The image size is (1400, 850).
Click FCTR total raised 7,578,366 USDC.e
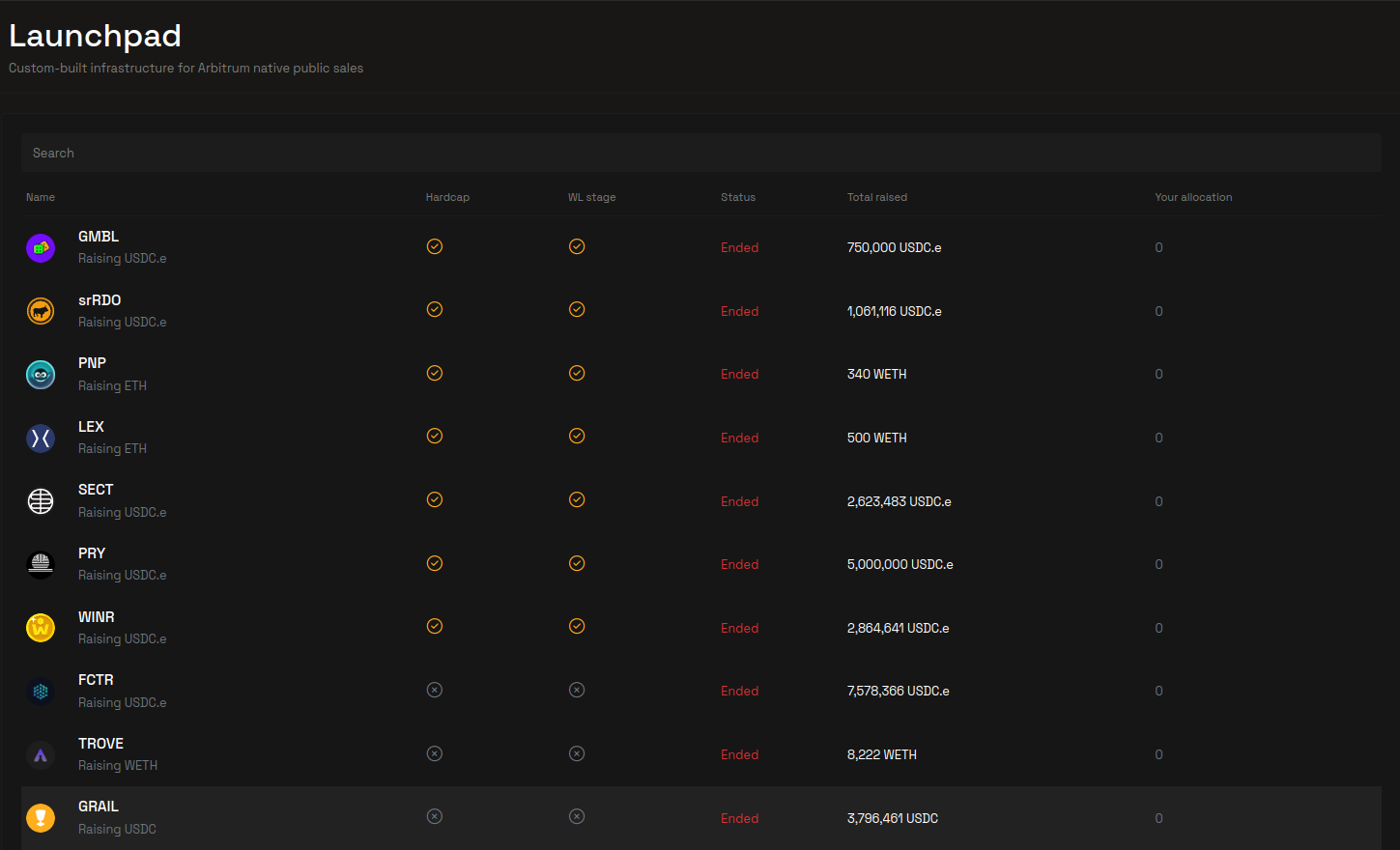(898, 692)
